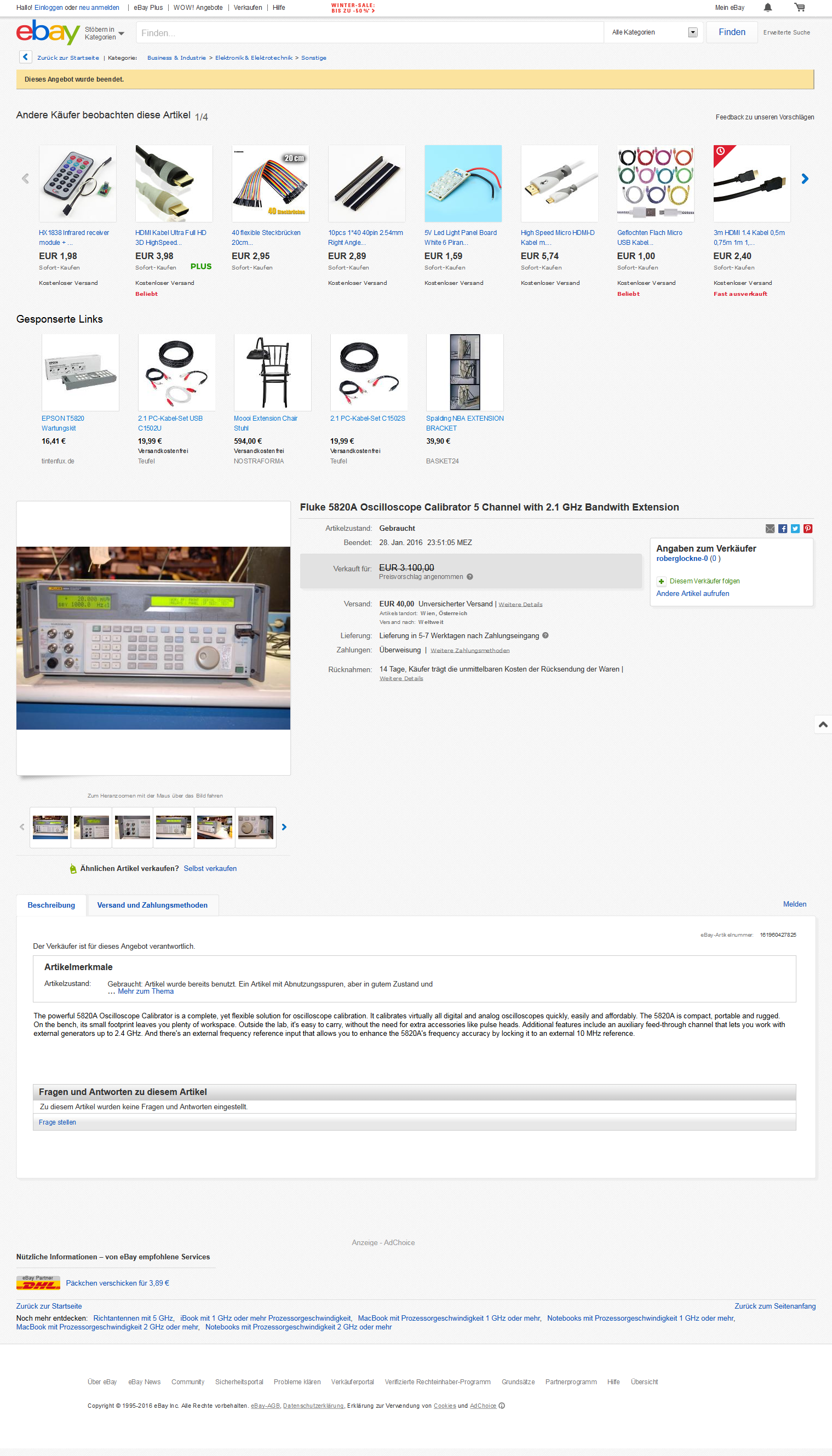
Task: Click Business & Industrie breadcrumb
Action: [x=176, y=58]
